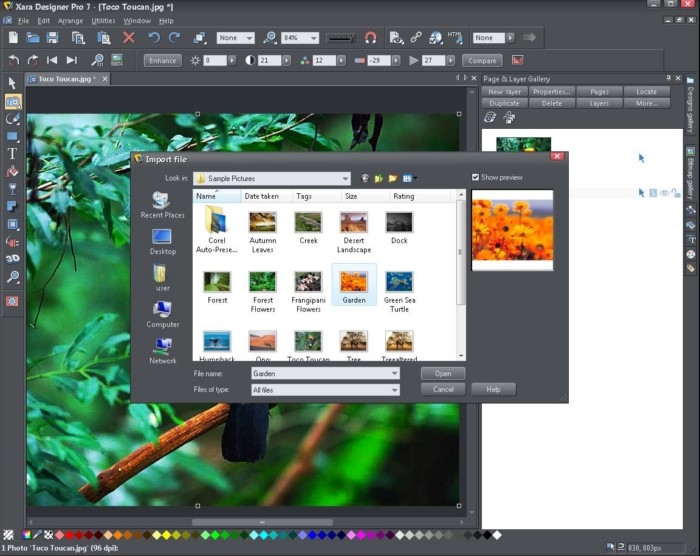Open the zoom percentage dropdown
Screen dimensions: 700x556
pos(314,38)
